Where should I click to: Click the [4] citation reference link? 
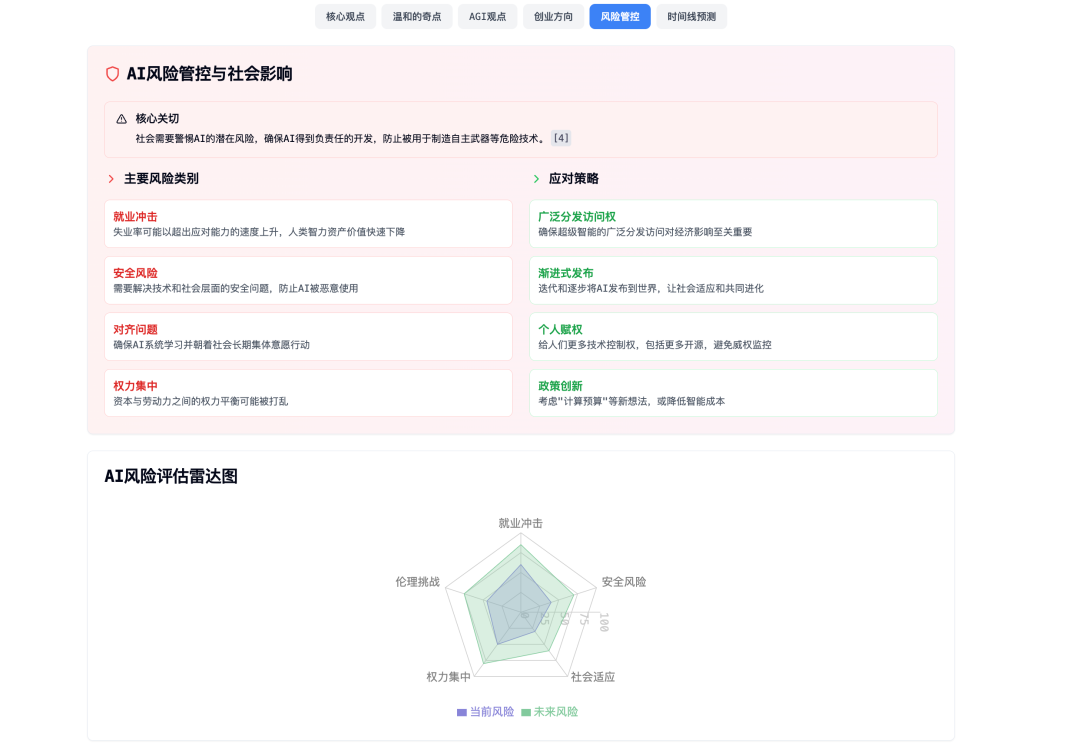561,139
